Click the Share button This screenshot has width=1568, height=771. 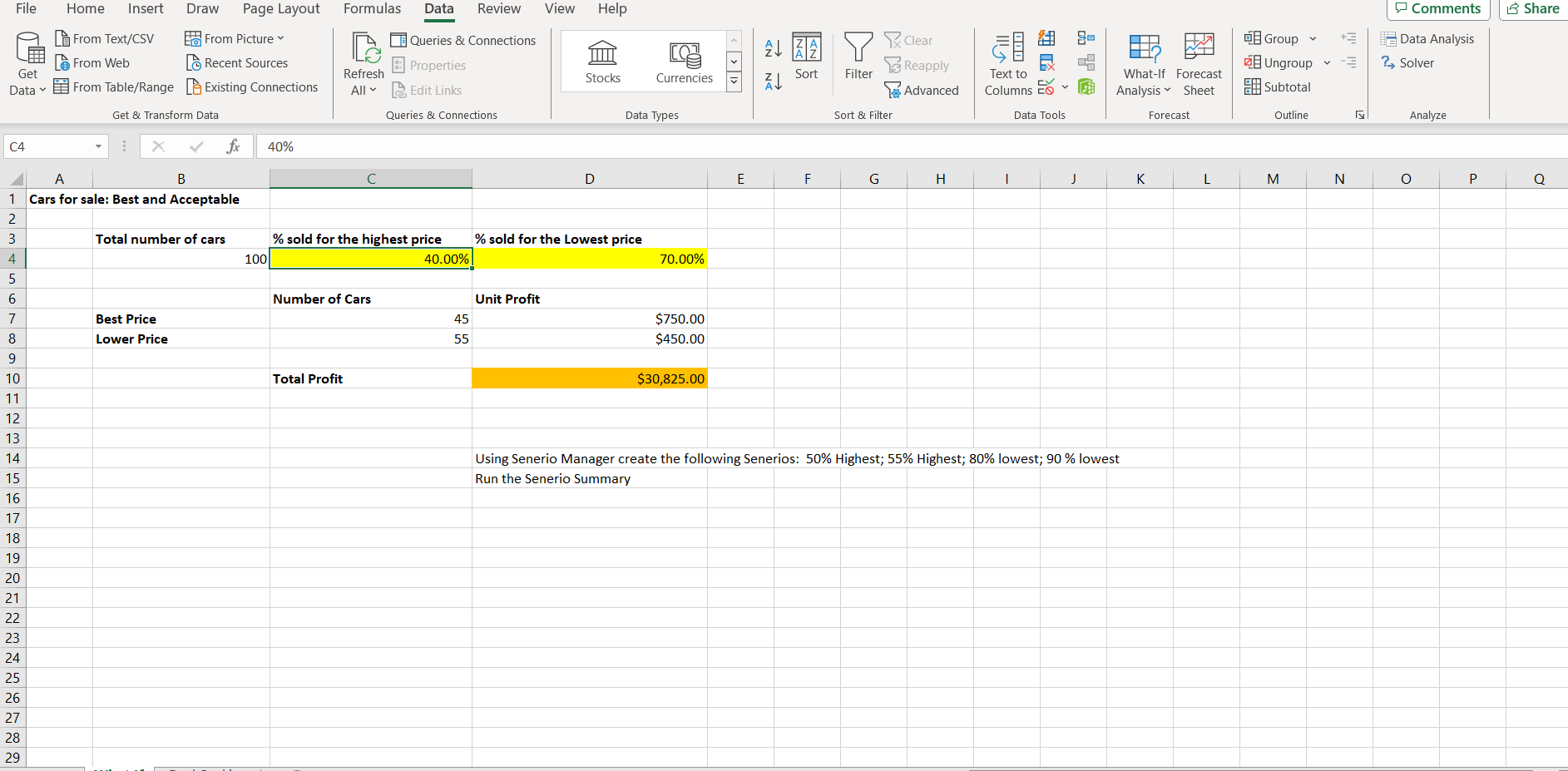pos(1534,9)
